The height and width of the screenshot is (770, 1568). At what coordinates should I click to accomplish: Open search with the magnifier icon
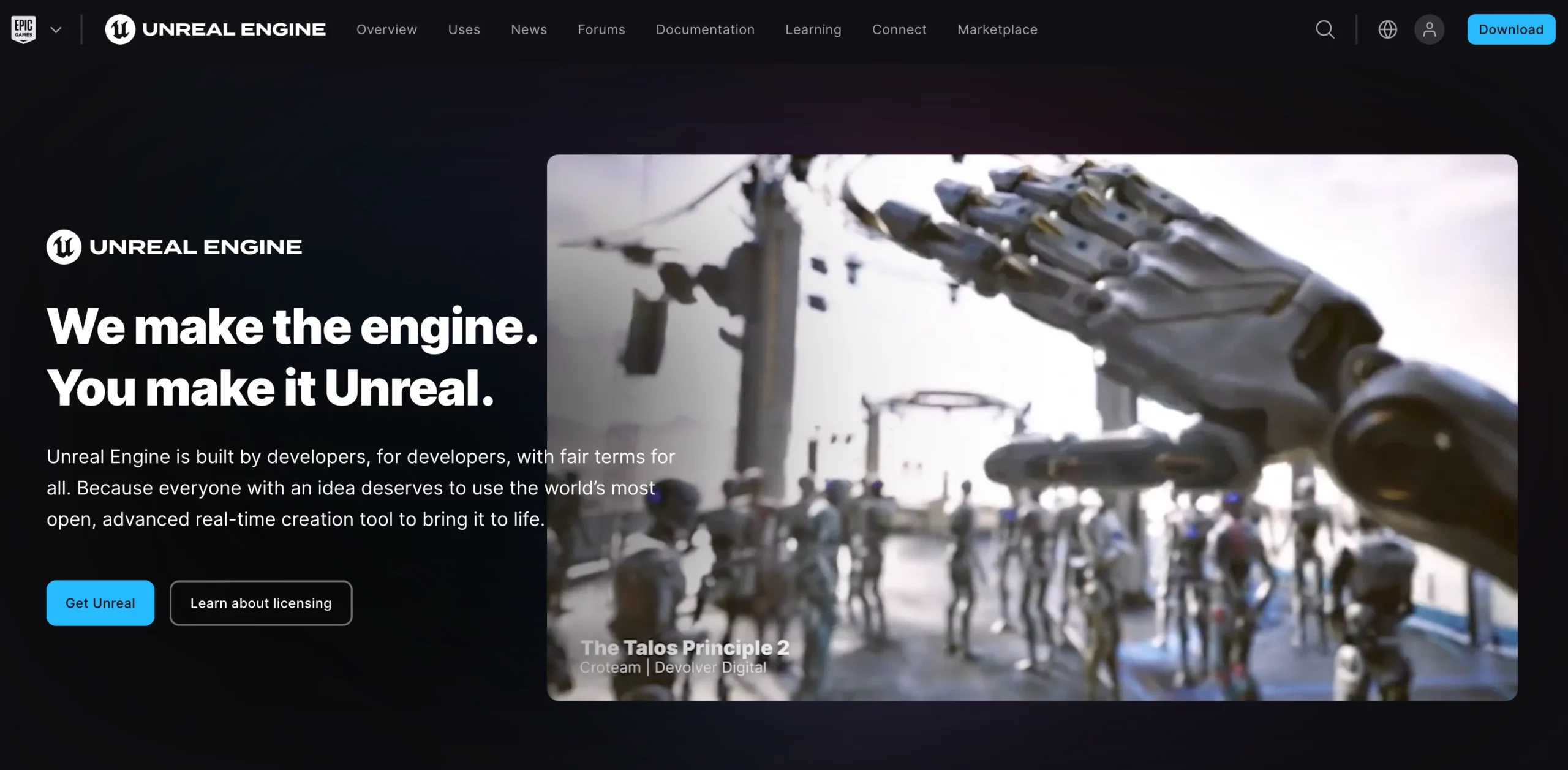pyautogui.click(x=1325, y=29)
